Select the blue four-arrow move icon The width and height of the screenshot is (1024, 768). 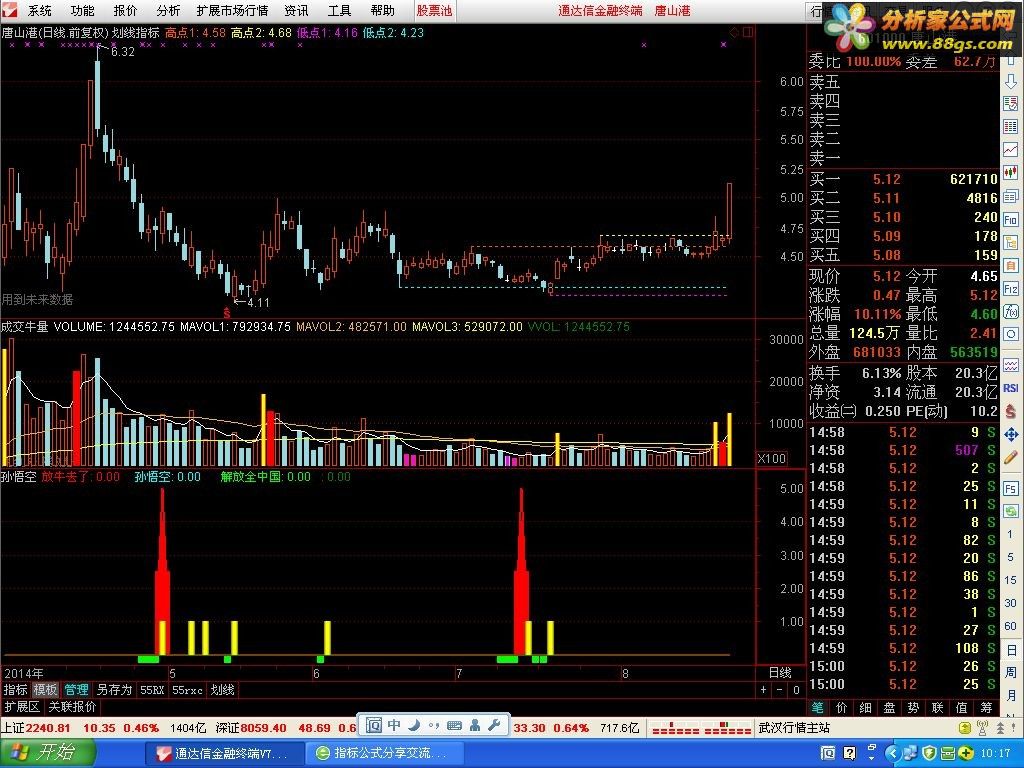(1010, 434)
